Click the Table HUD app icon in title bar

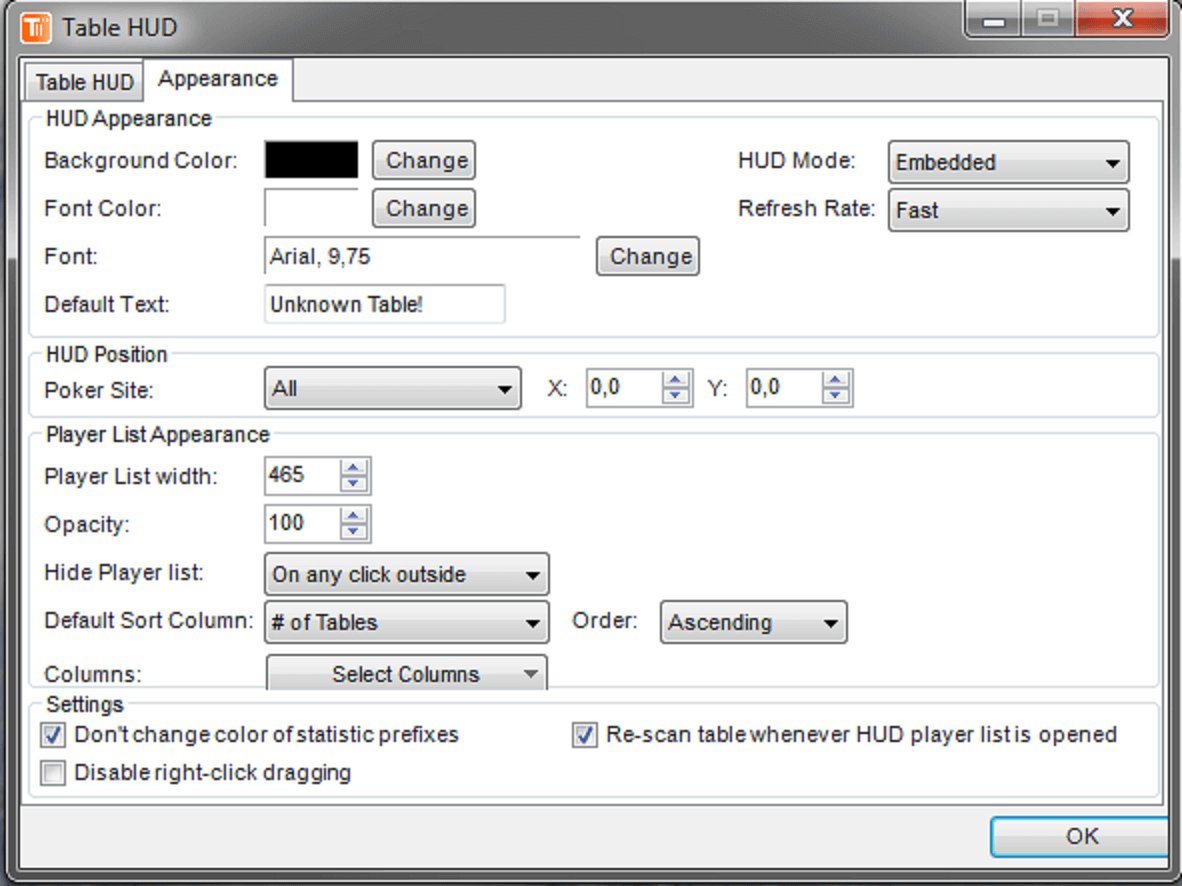tap(35, 27)
